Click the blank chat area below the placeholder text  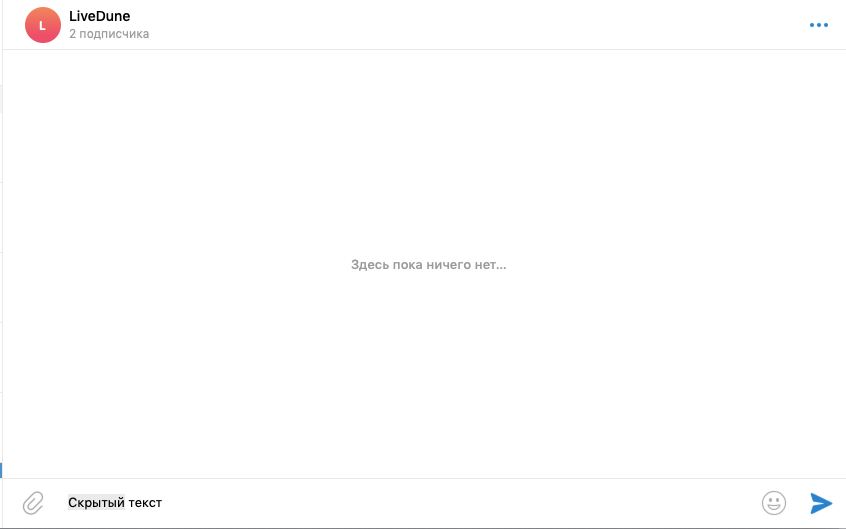424,372
